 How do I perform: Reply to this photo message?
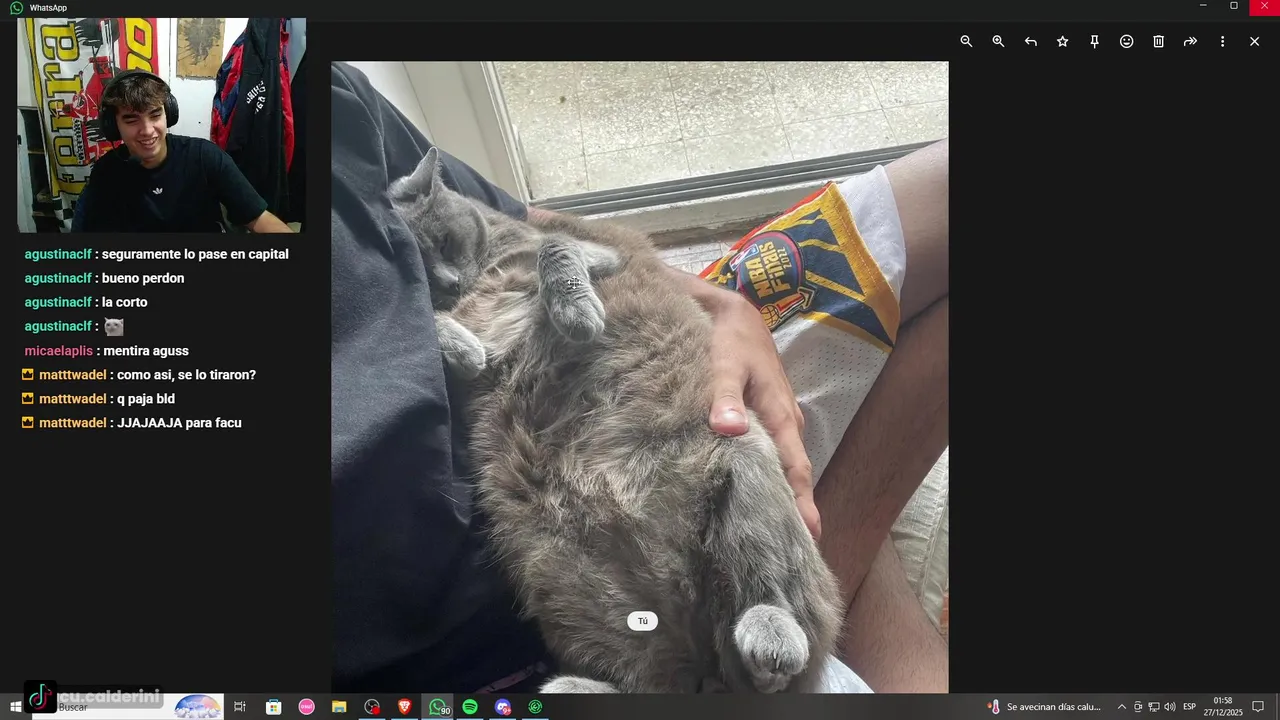click(1030, 41)
